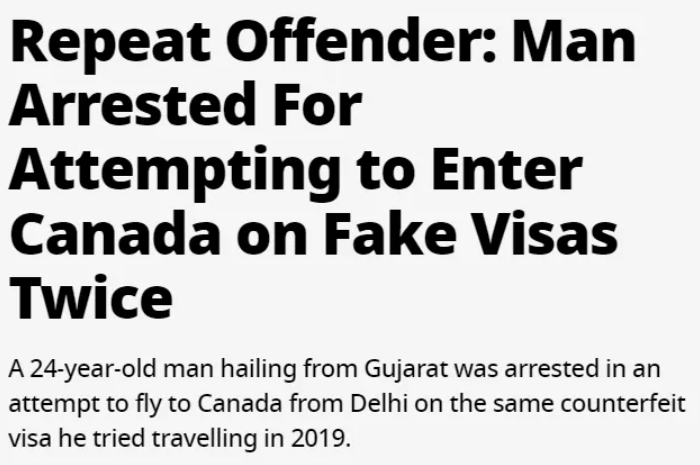
Task: Click the headline word "Visas"
Action: (x=545, y=234)
